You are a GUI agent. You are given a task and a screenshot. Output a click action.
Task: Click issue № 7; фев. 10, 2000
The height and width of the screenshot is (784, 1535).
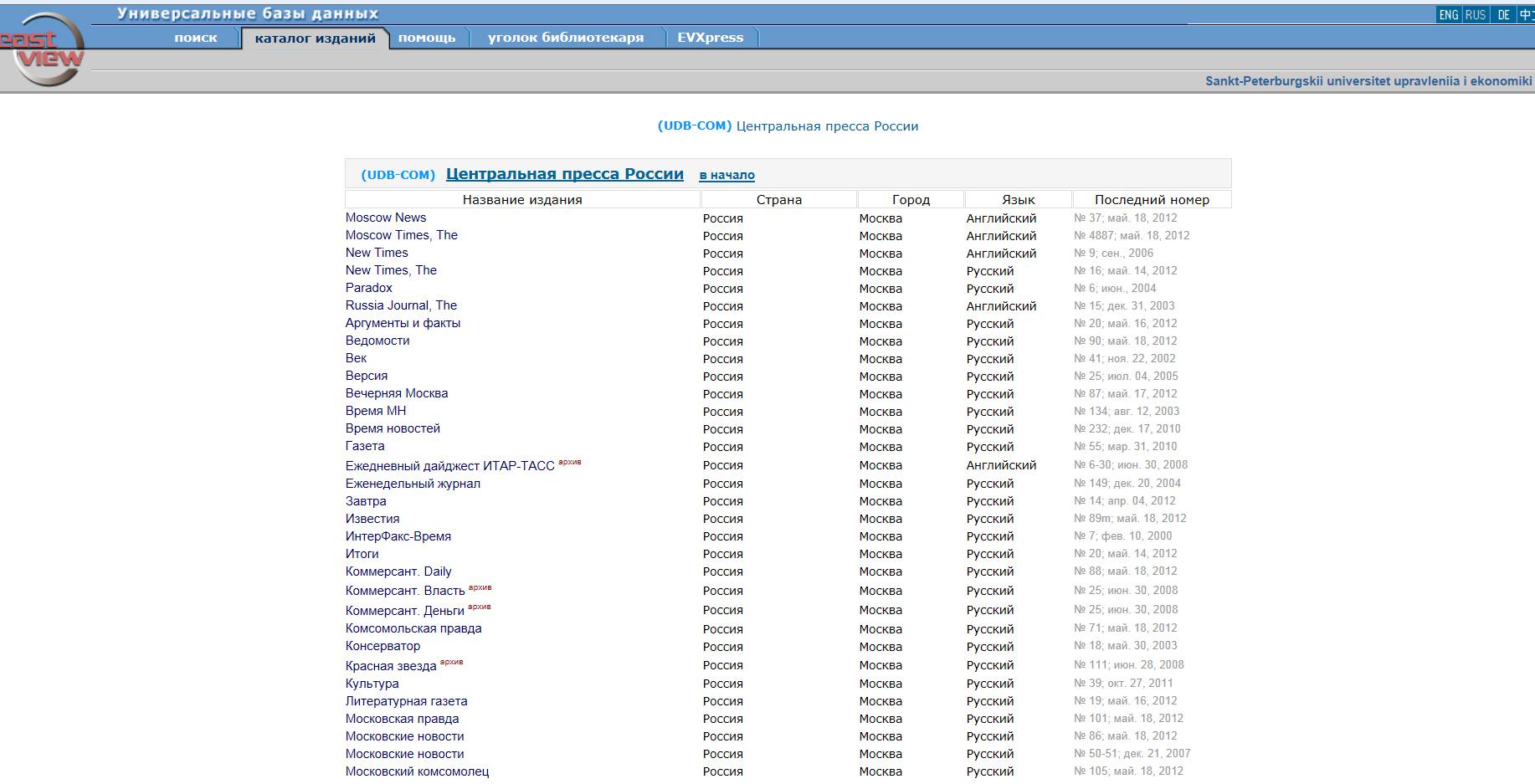pyautogui.click(x=1123, y=535)
